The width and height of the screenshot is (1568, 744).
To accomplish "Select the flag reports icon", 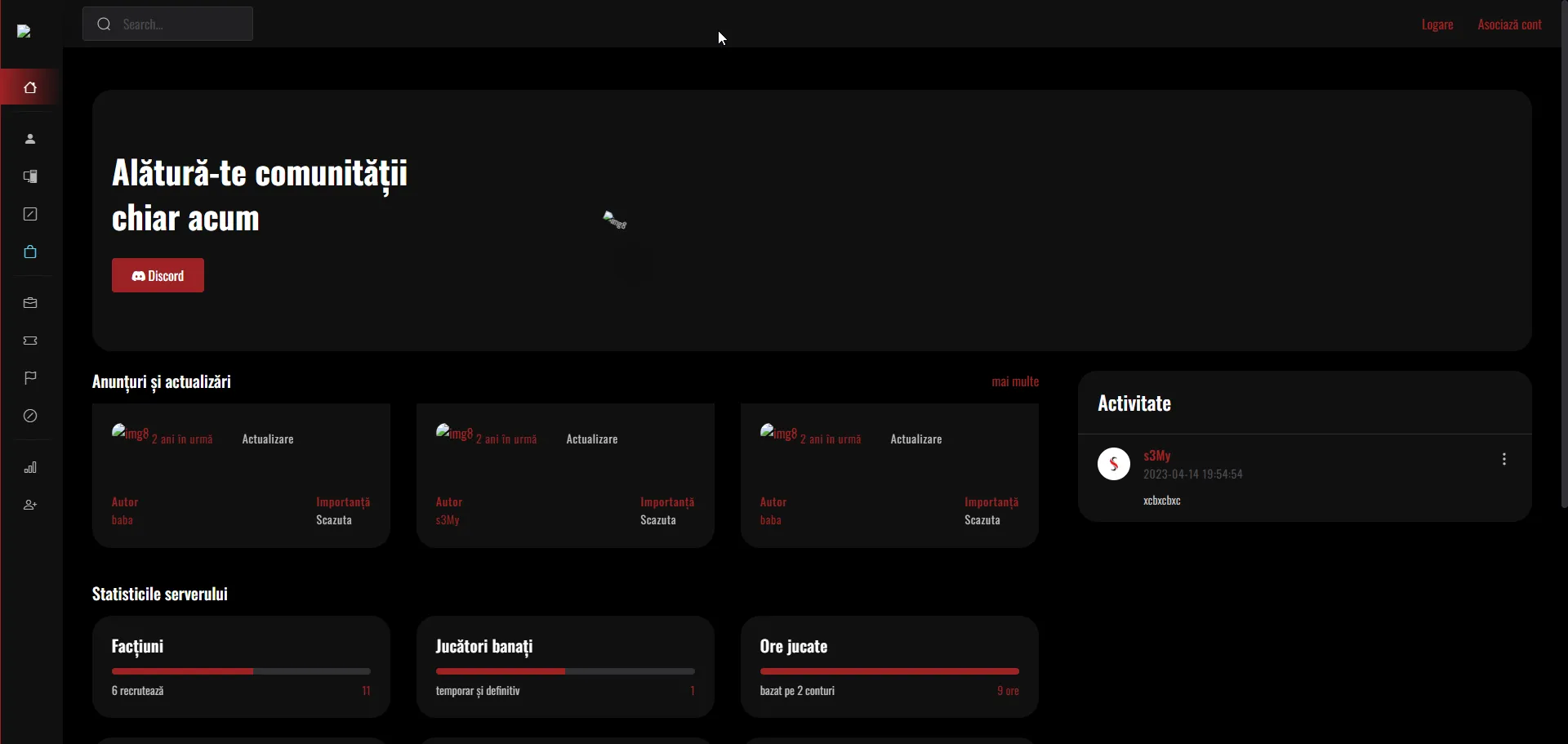I will [x=30, y=377].
